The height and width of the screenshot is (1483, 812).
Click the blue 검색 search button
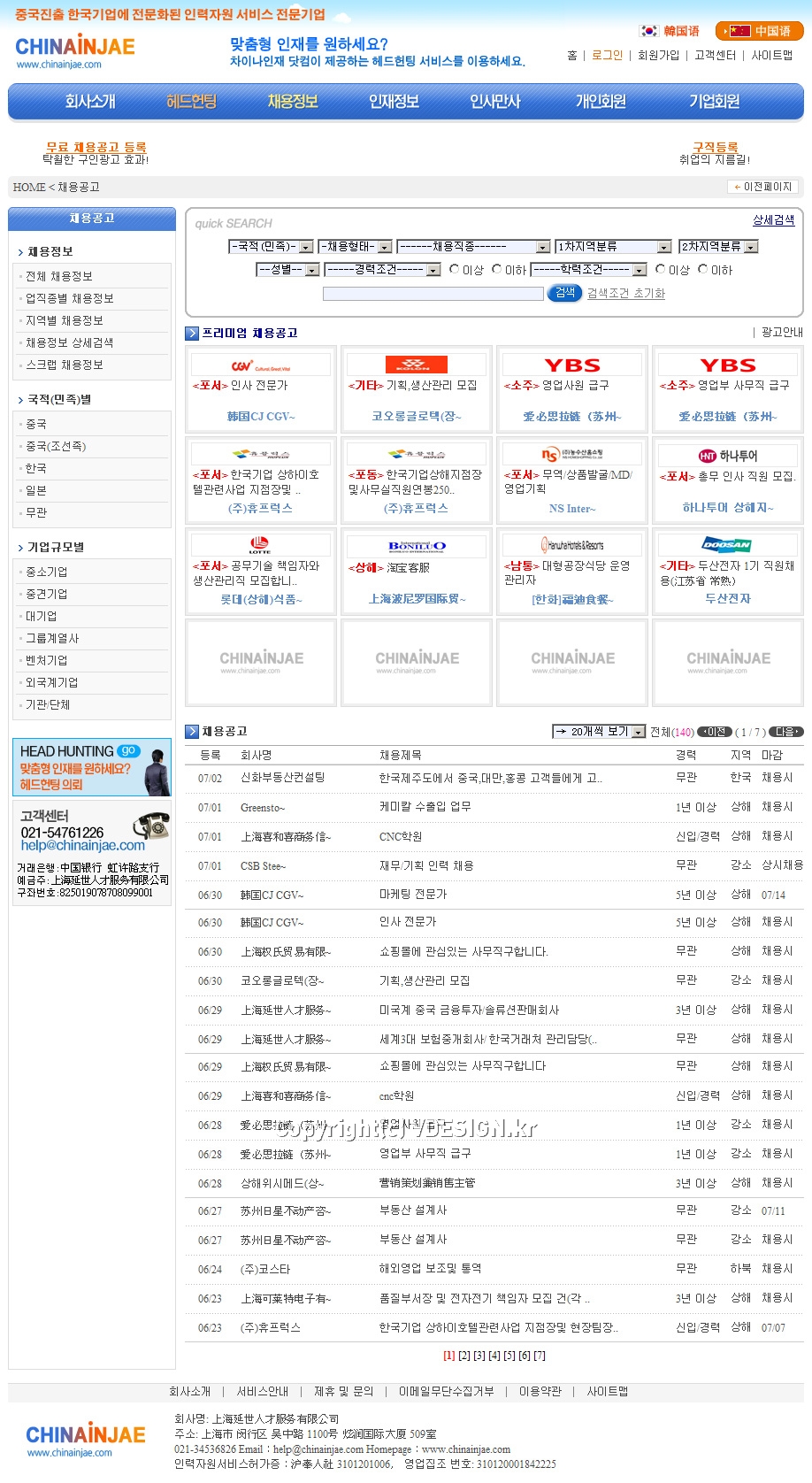coord(564,293)
